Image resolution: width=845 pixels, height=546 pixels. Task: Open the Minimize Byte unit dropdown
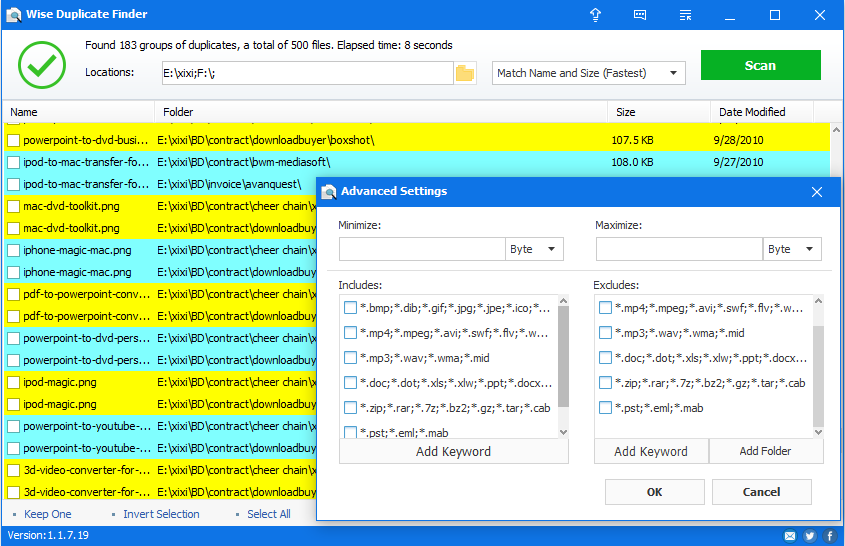(x=534, y=249)
